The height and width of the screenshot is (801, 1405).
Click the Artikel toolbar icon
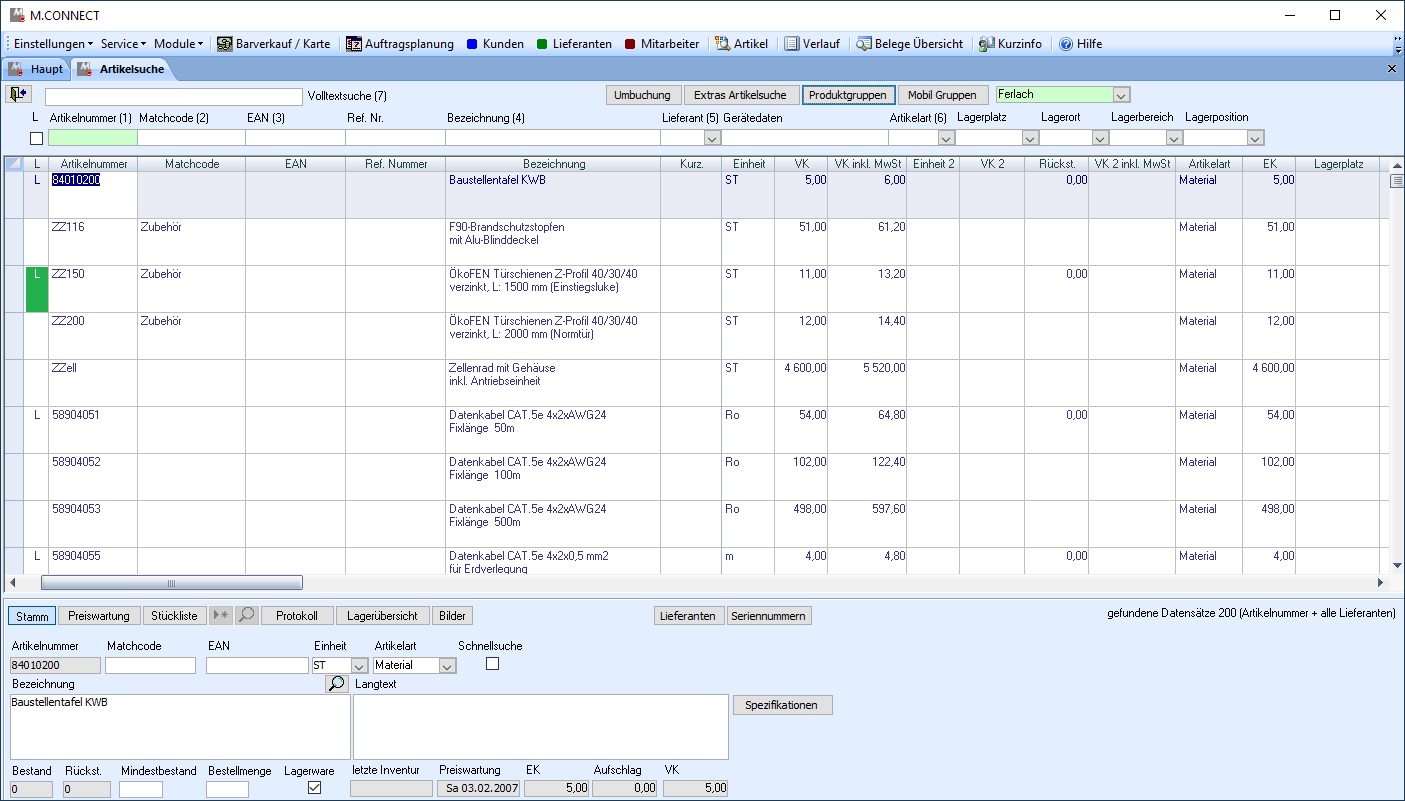[x=741, y=44]
